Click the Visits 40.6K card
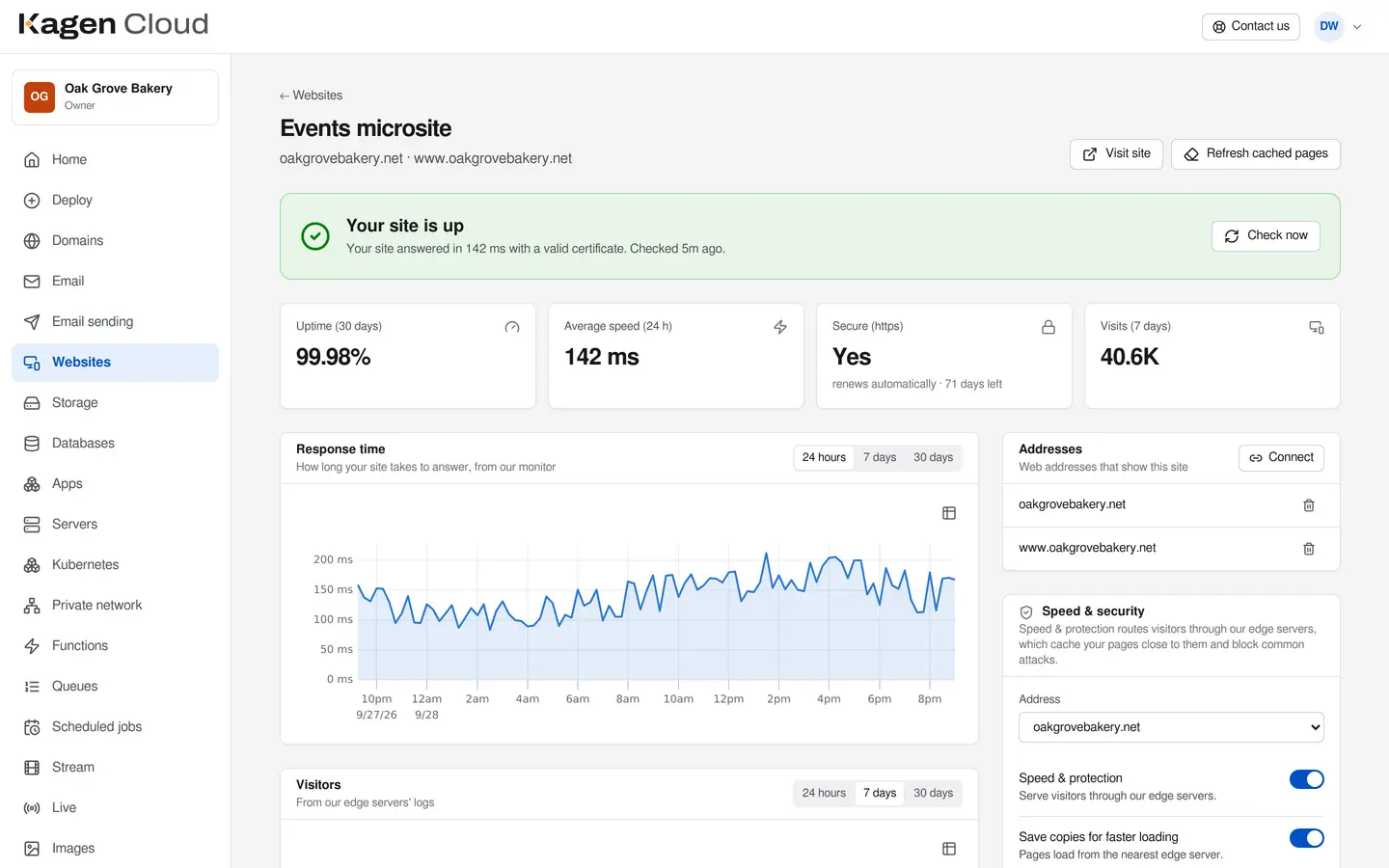The width and height of the screenshot is (1389, 868). click(1212, 356)
